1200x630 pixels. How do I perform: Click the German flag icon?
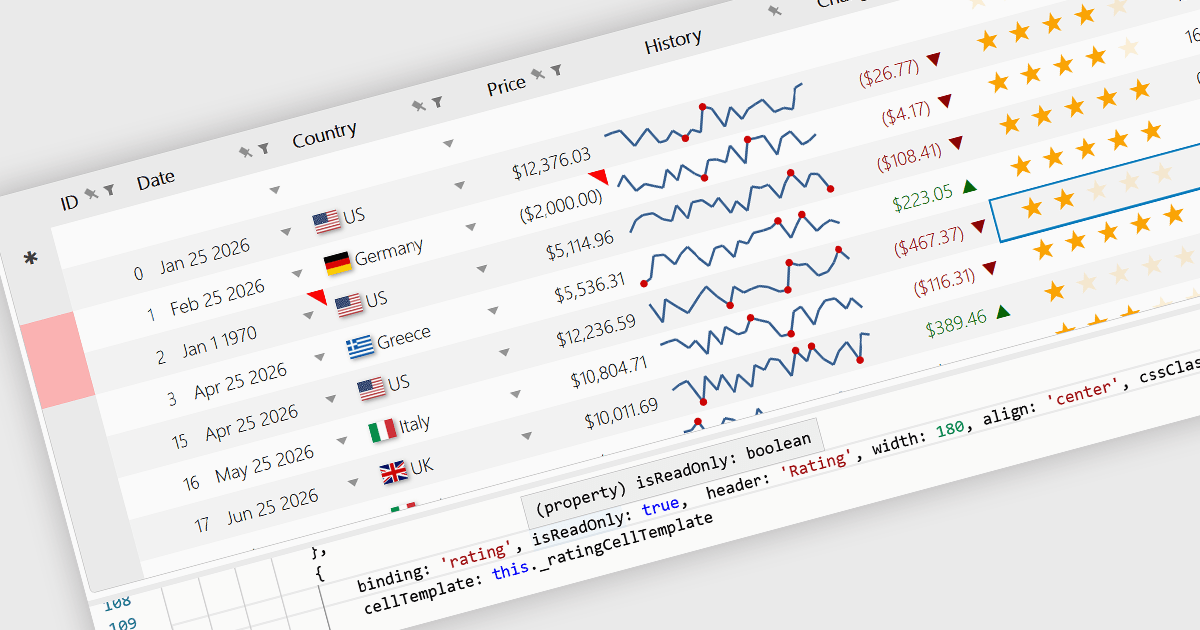338,263
